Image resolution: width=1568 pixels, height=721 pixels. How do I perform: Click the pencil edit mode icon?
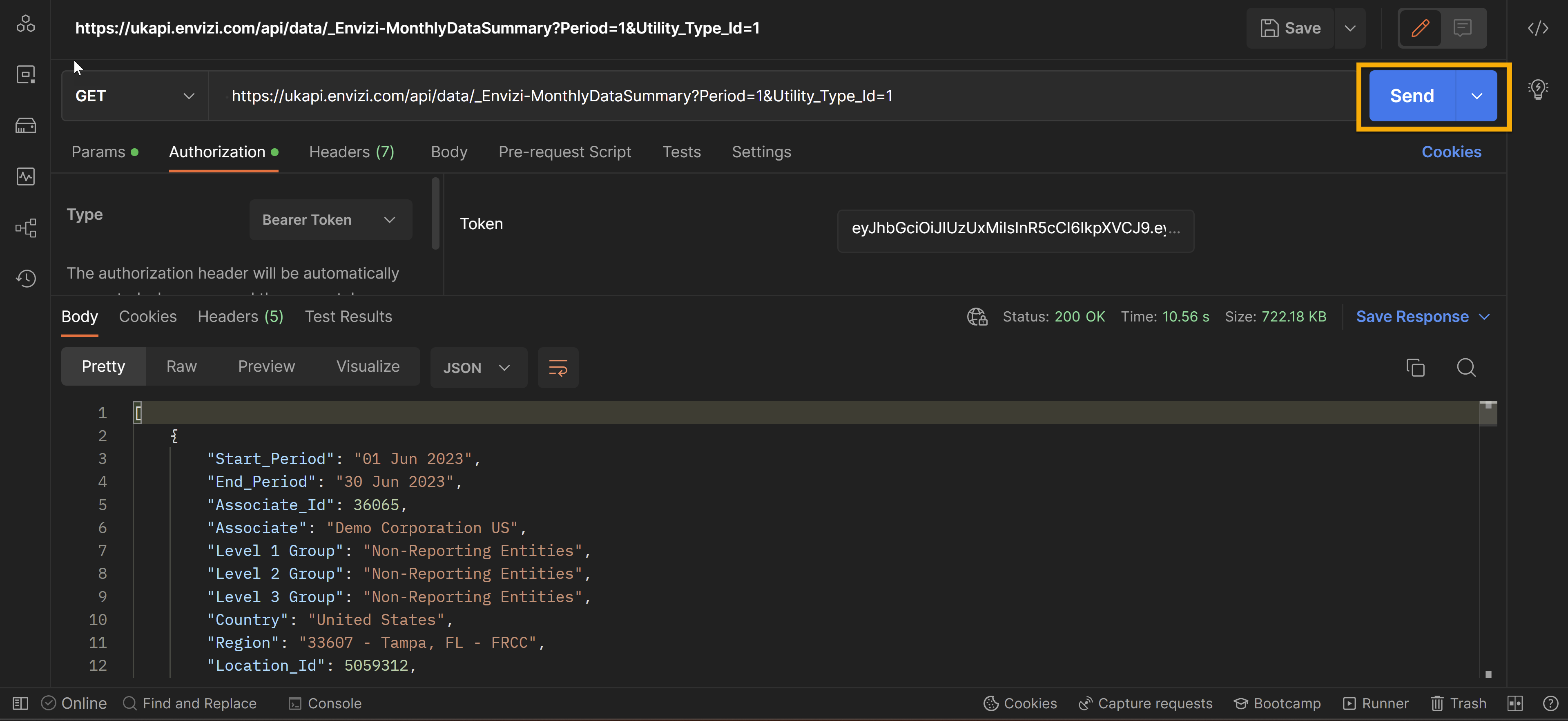[x=1420, y=28]
